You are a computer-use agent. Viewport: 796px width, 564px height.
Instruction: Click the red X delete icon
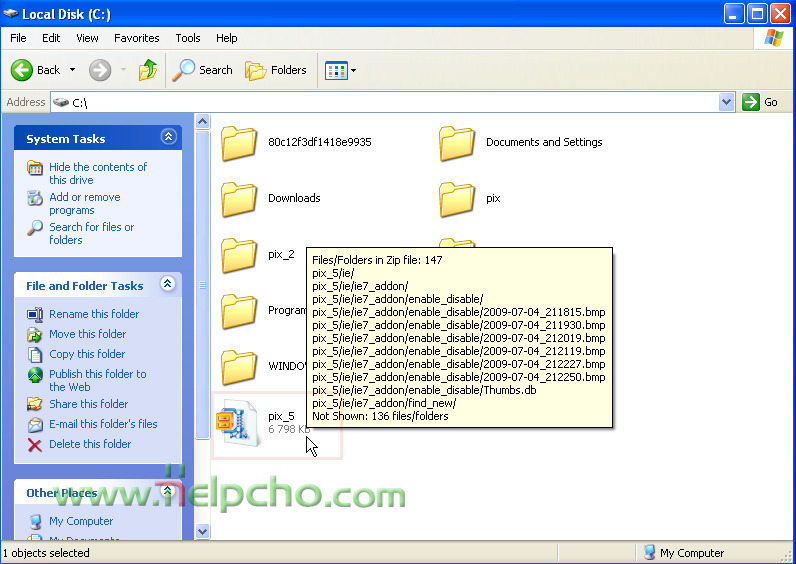(x=35, y=445)
